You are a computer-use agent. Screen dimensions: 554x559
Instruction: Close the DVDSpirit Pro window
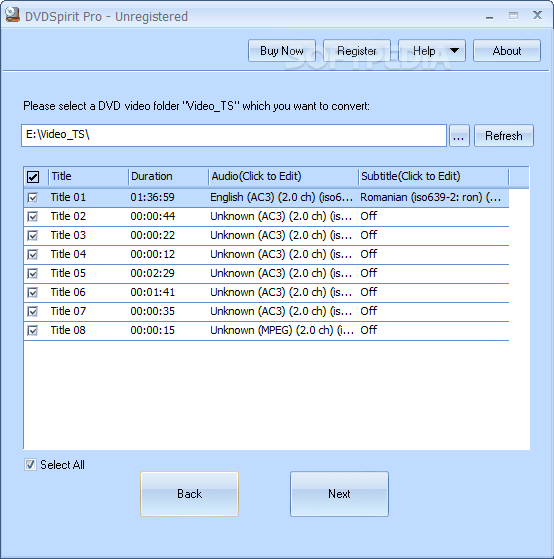(537, 15)
